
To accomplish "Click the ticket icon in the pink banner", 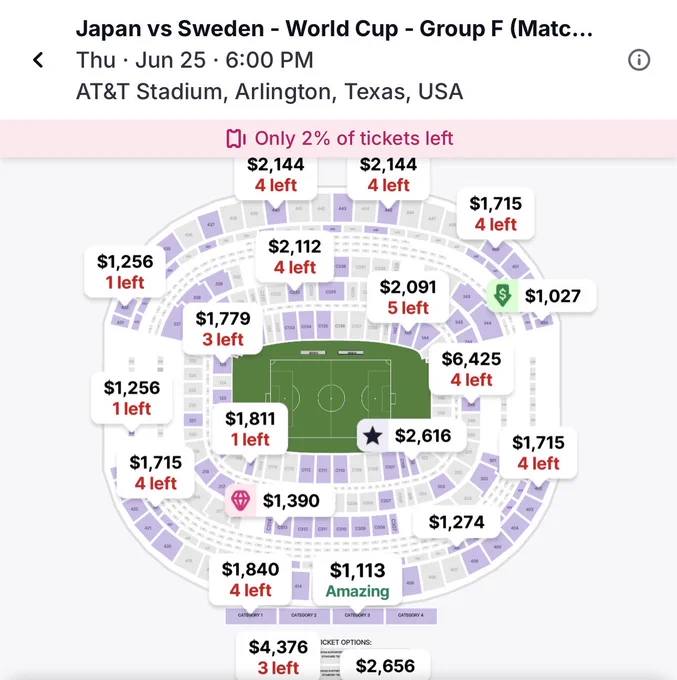I will [x=236, y=138].
